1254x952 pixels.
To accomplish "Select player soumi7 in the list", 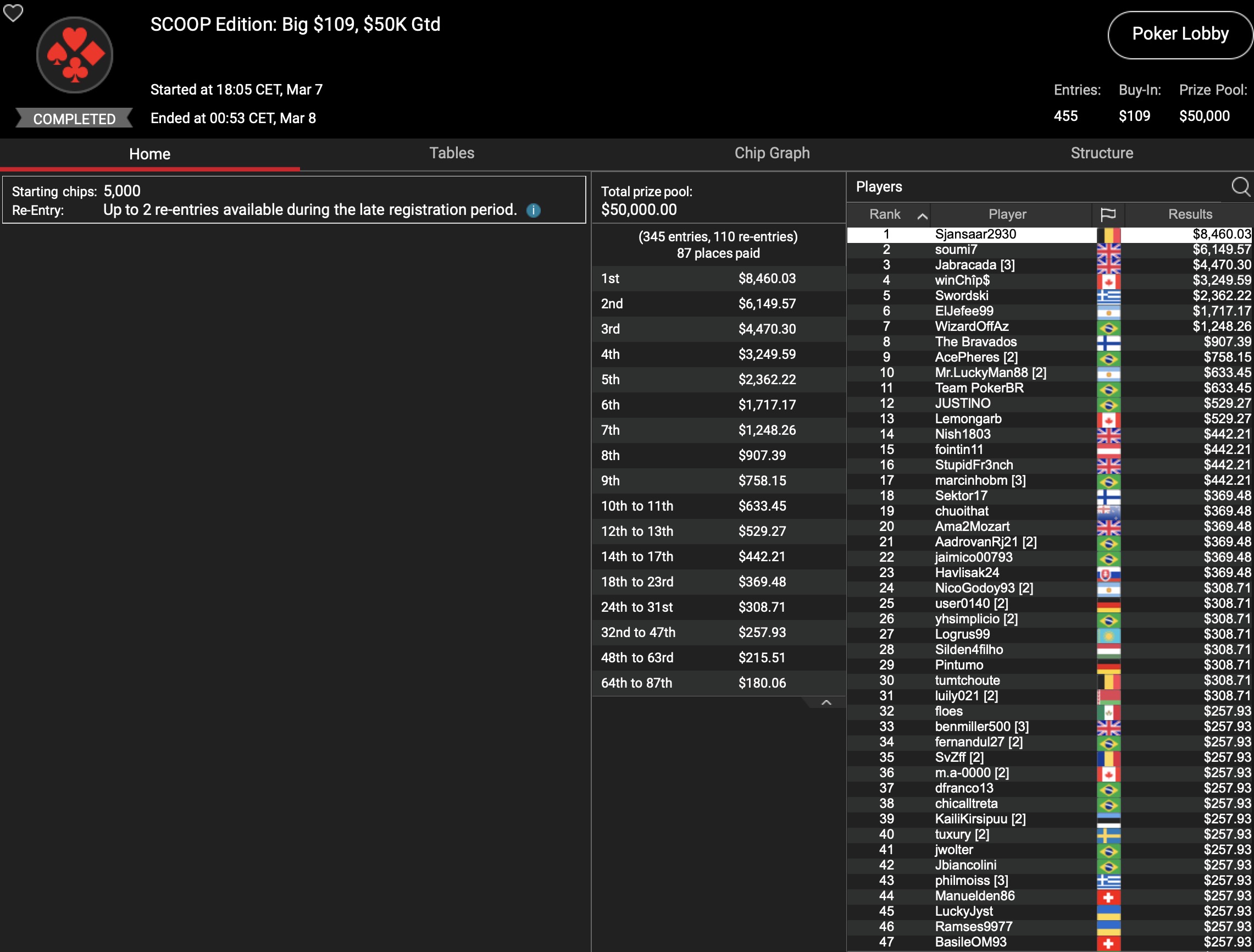I will pyautogui.click(x=956, y=250).
